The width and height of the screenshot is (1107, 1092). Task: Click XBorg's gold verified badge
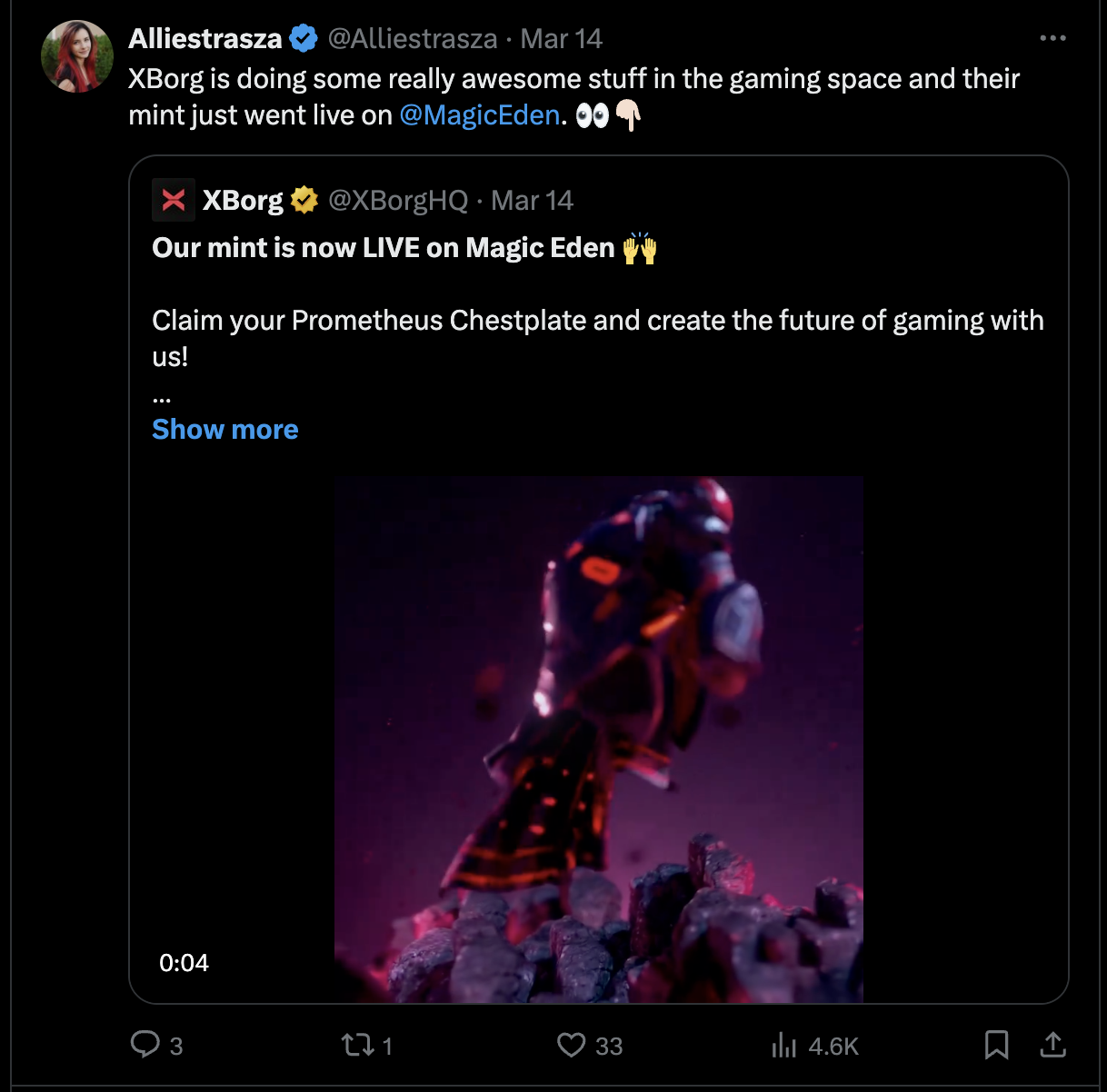[304, 200]
